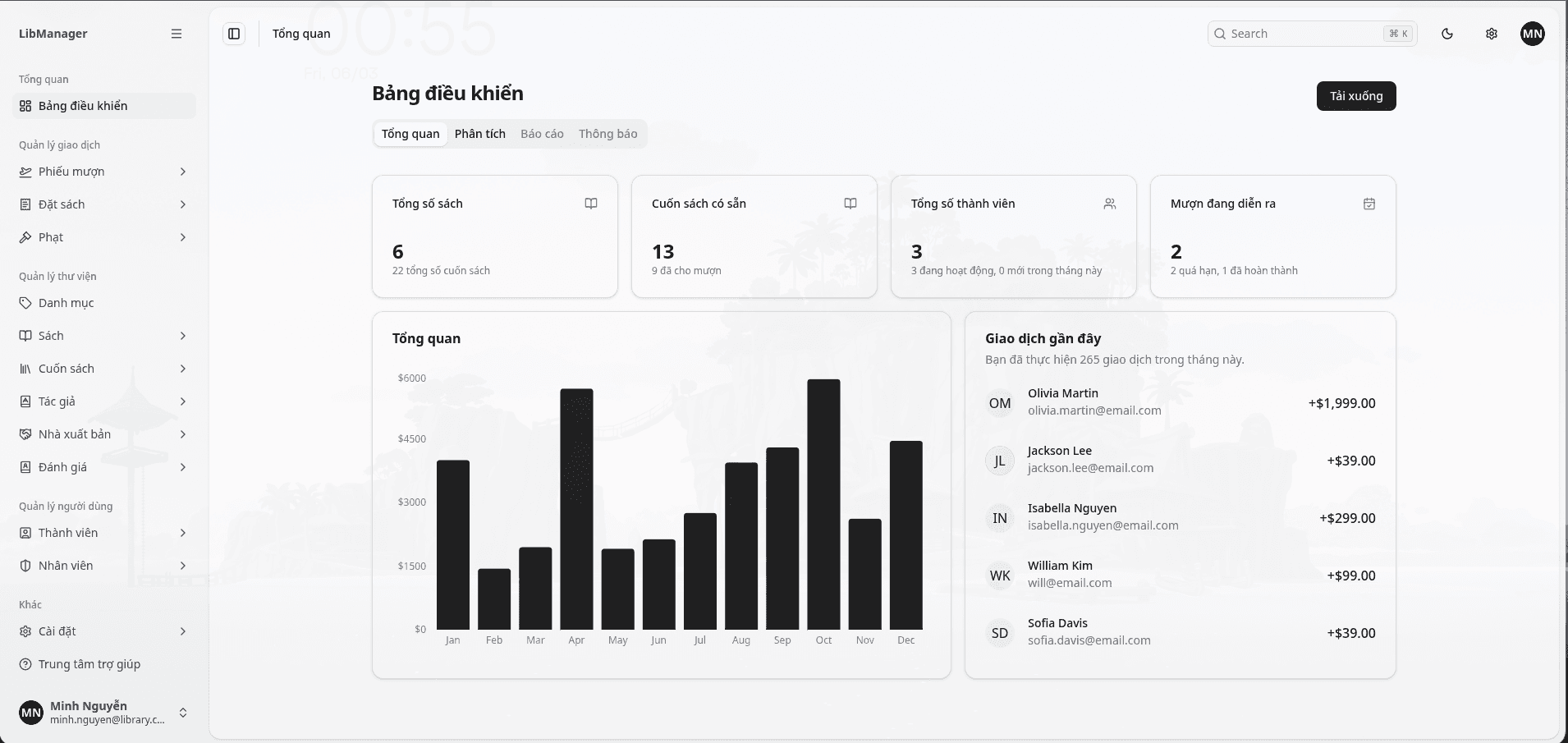The width and height of the screenshot is (1568, 743).
Task: Click the Thành viên member icon
Action: click(25, 533)
